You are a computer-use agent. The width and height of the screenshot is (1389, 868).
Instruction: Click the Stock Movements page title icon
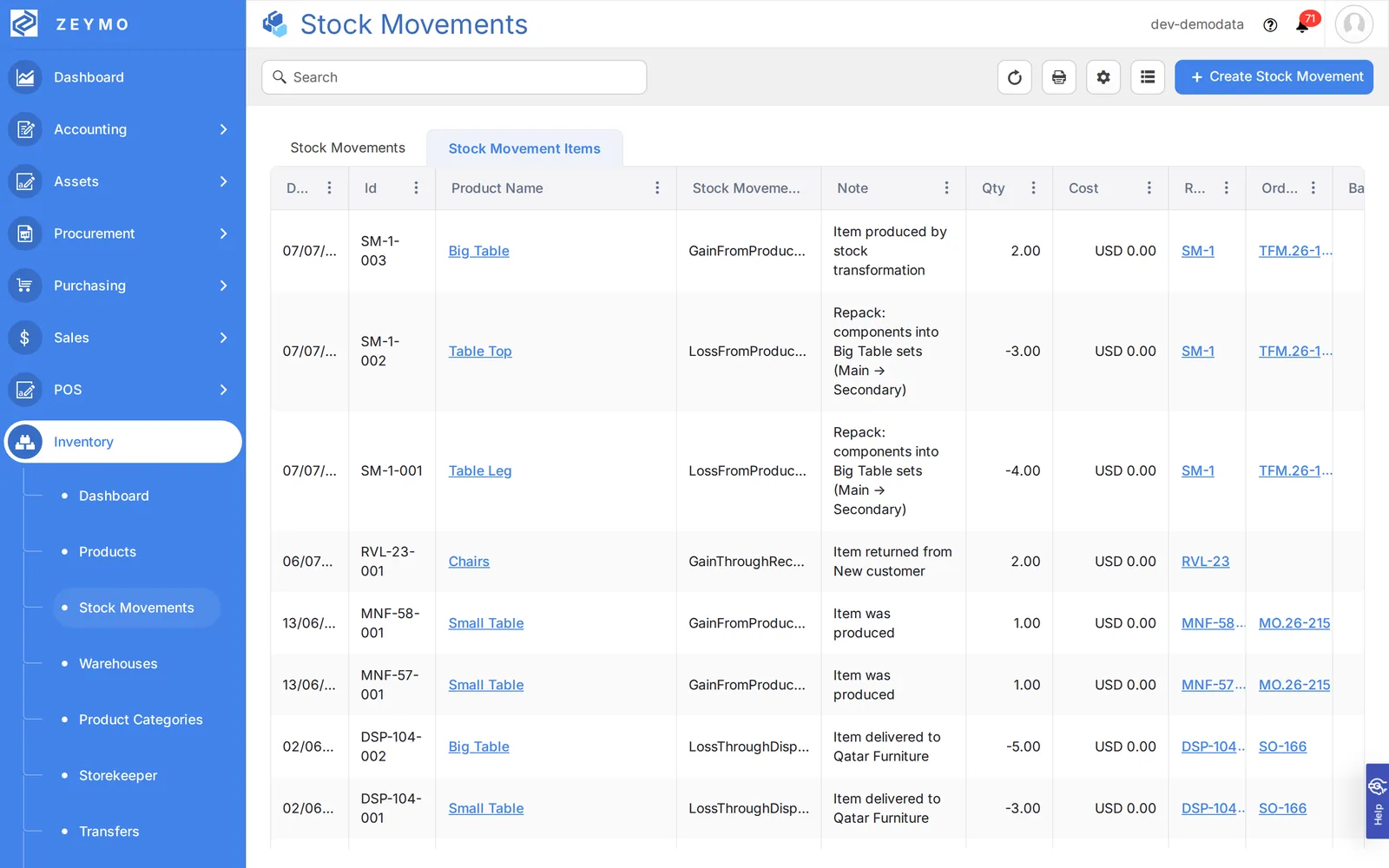click(275, 24)
